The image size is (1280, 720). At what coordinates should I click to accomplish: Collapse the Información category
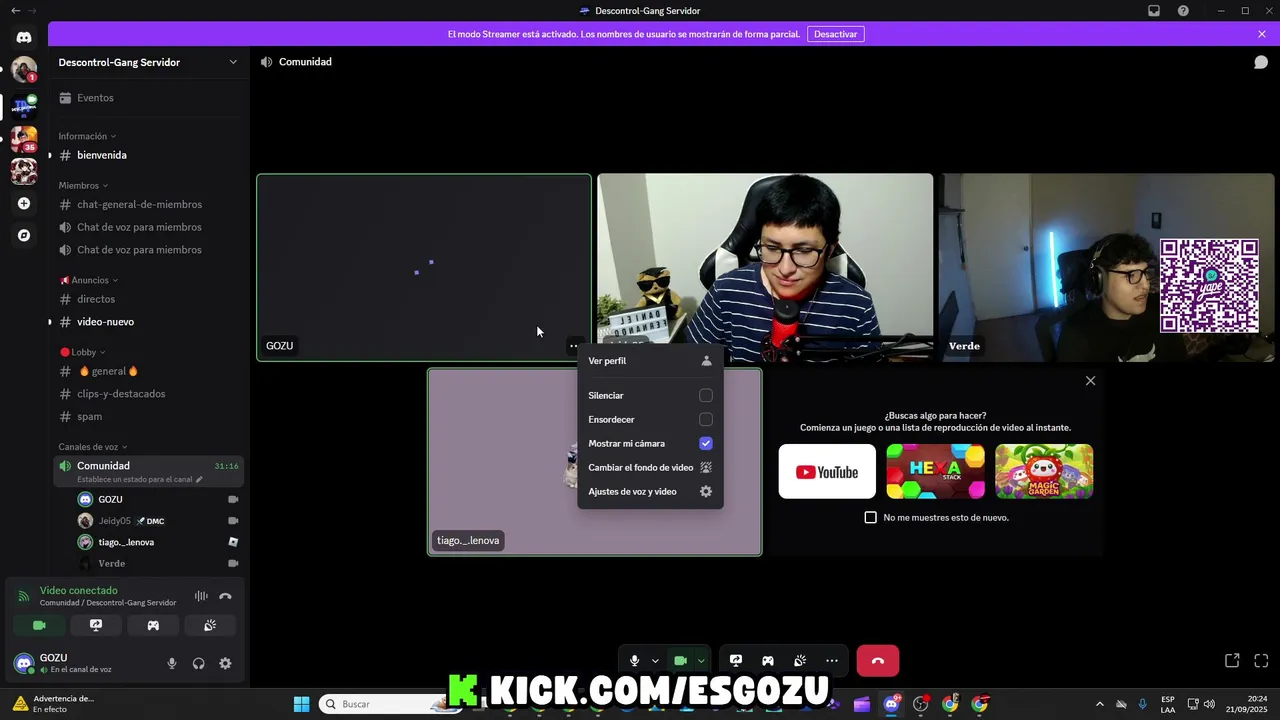[x=87, y=136]
